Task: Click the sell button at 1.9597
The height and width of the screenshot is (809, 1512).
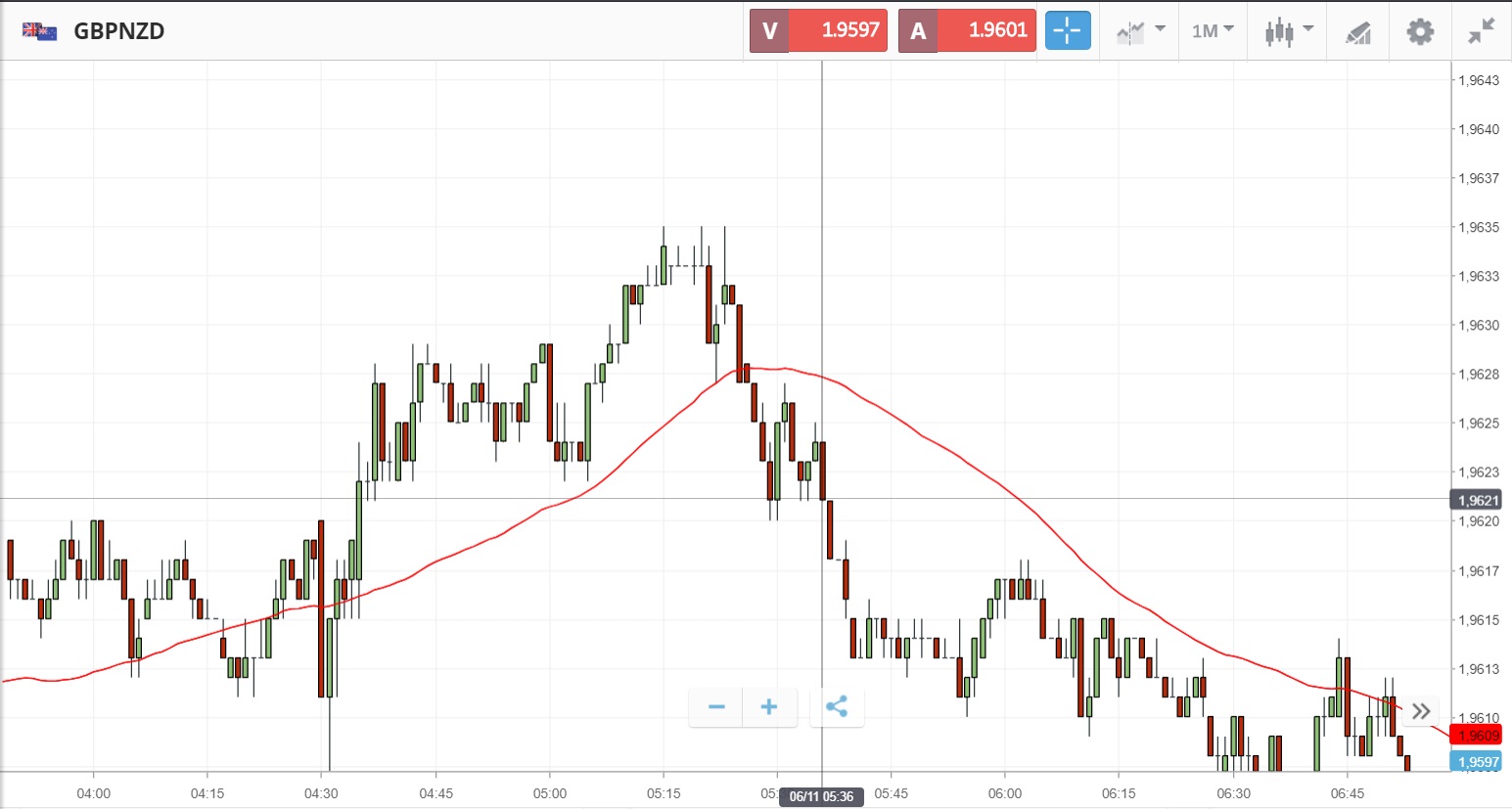Action: coord(819,30)
